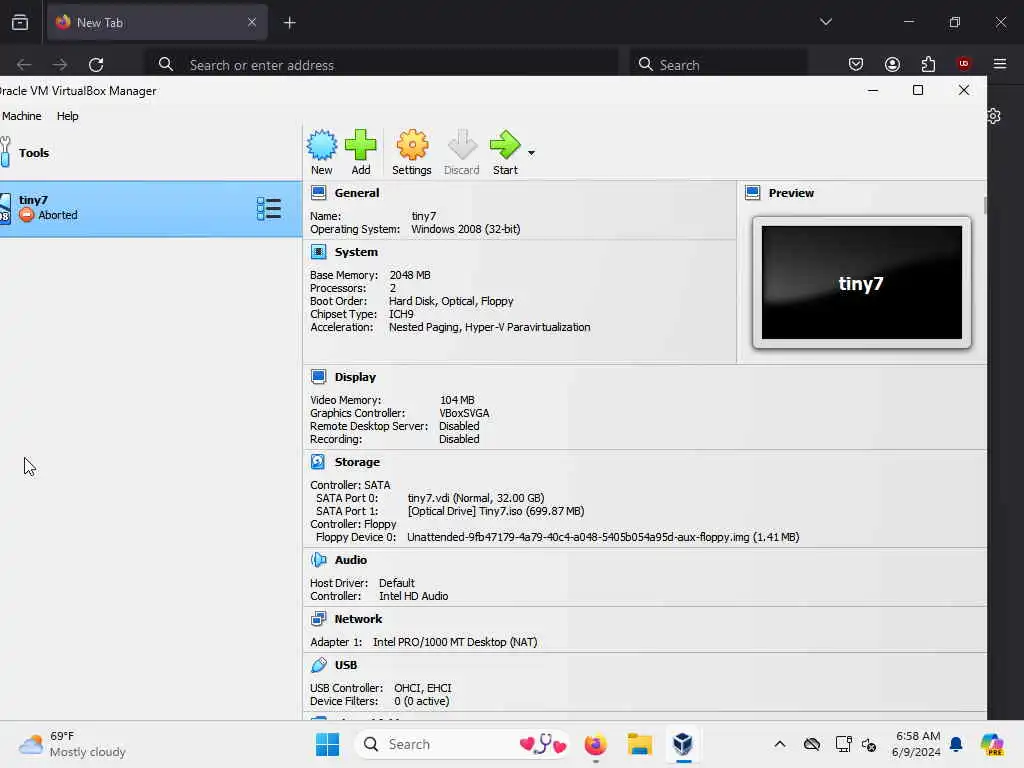Click the Network section header icon
The width and height of the screenshot is (1024, 768).
click(318, 618)
